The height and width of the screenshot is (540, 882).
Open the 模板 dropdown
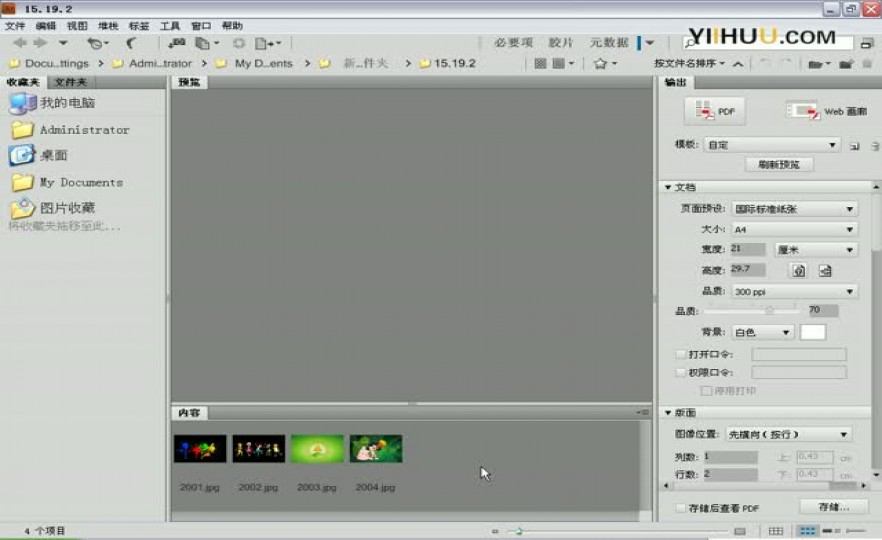[772, 145]
